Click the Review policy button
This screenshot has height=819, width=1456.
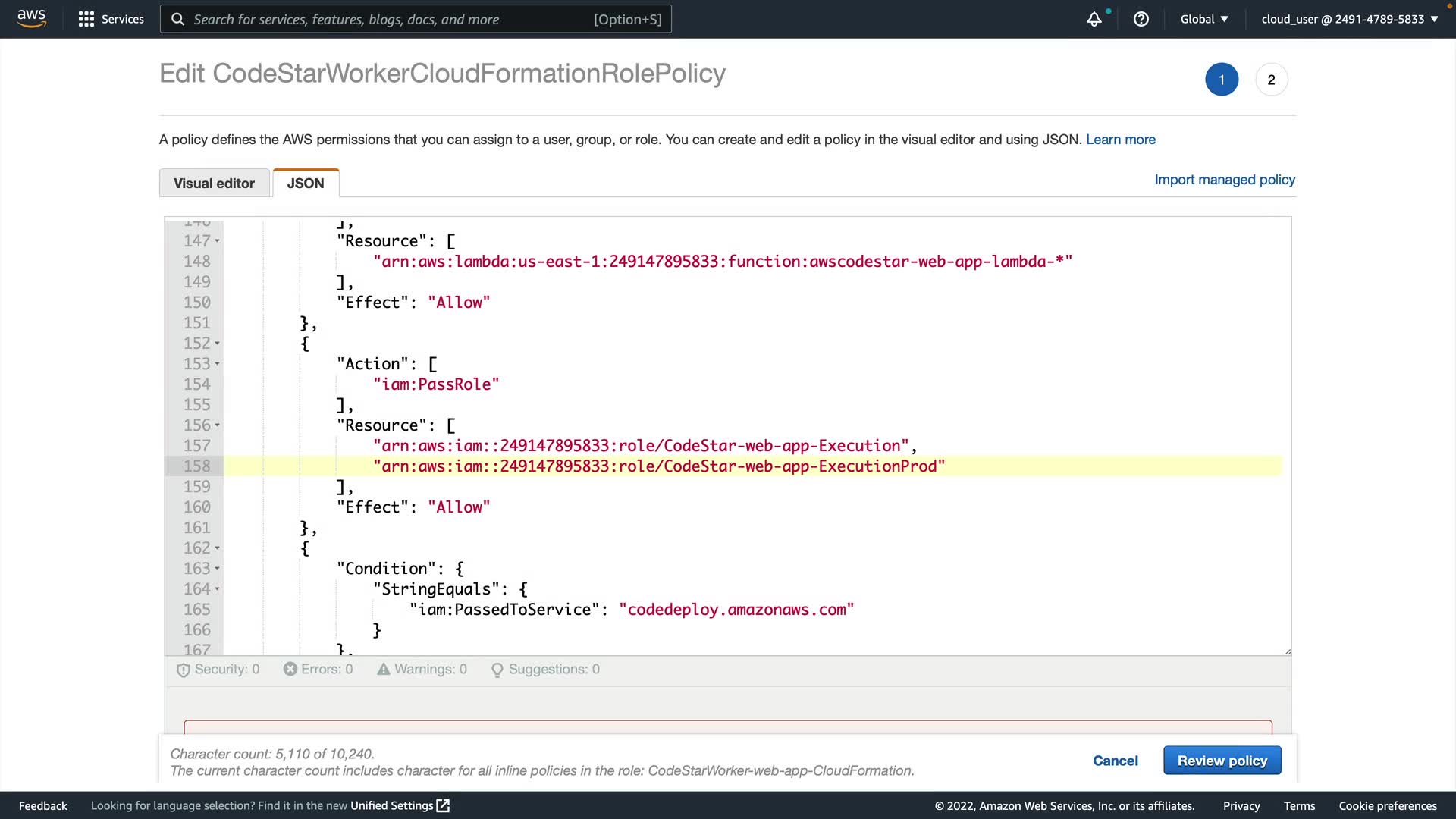click(1222, 761)
